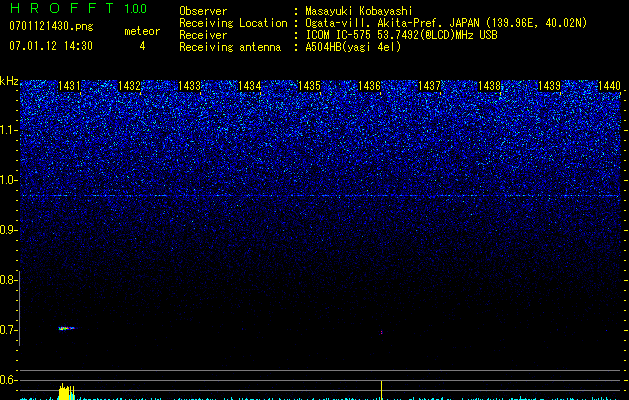Click the 1440 time marker
This screenshot has height=400, width=629.
609,86
